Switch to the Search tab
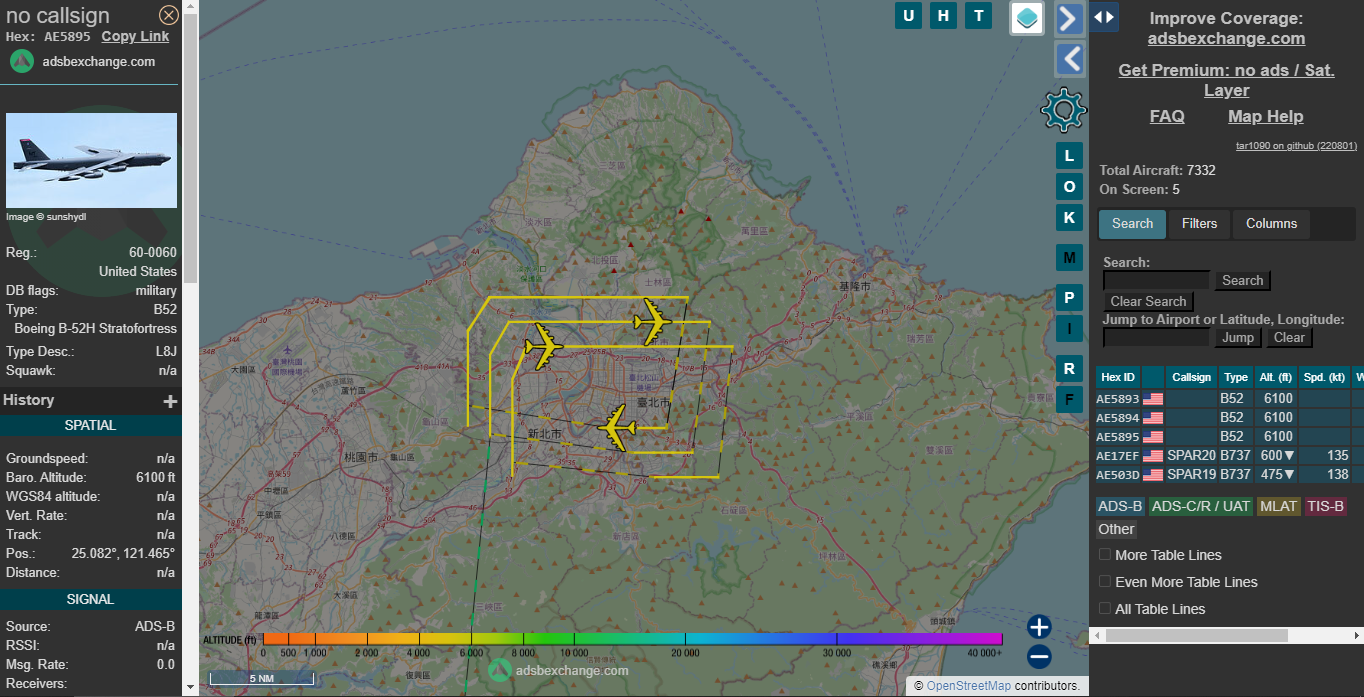The height and width of the screenshot is (697, 1364). pos(1132,223)
